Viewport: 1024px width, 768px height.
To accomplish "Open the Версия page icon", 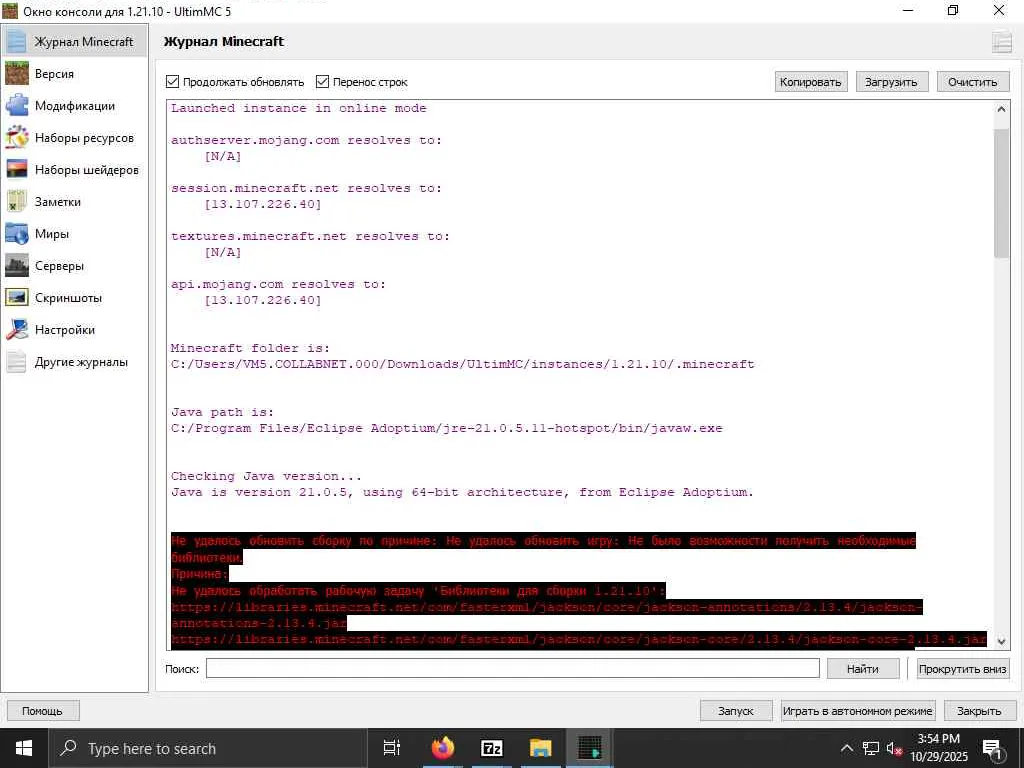I will 17,74.
